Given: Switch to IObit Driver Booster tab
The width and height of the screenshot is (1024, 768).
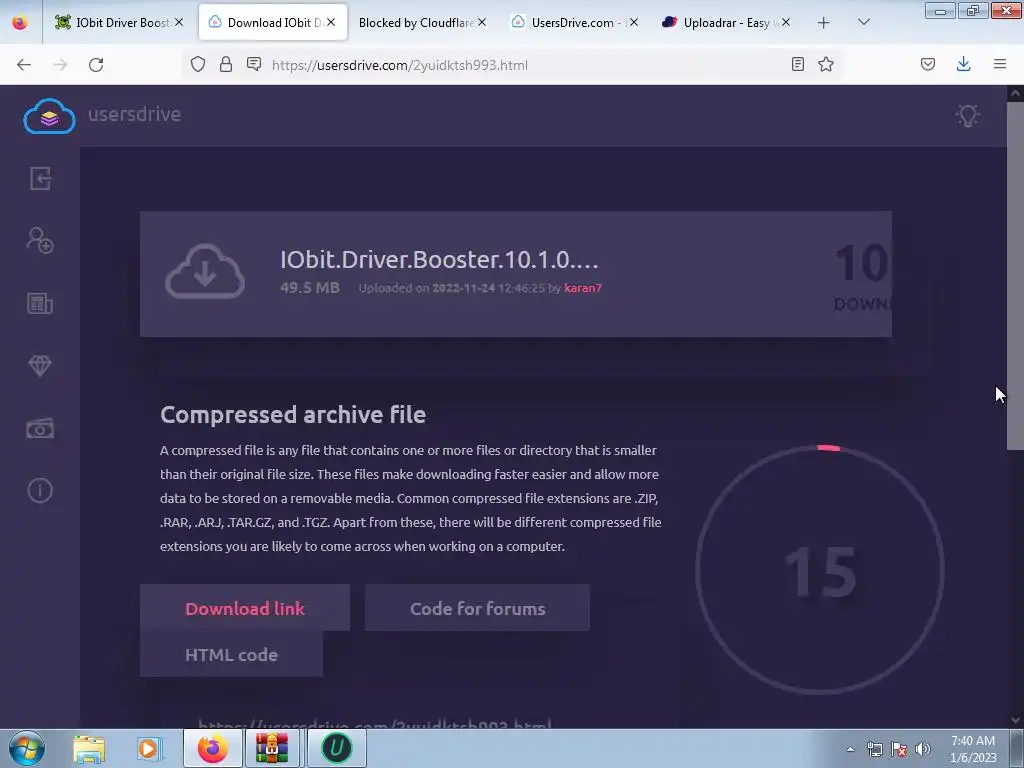Looking at the screenshot, I should click(120, 22).
